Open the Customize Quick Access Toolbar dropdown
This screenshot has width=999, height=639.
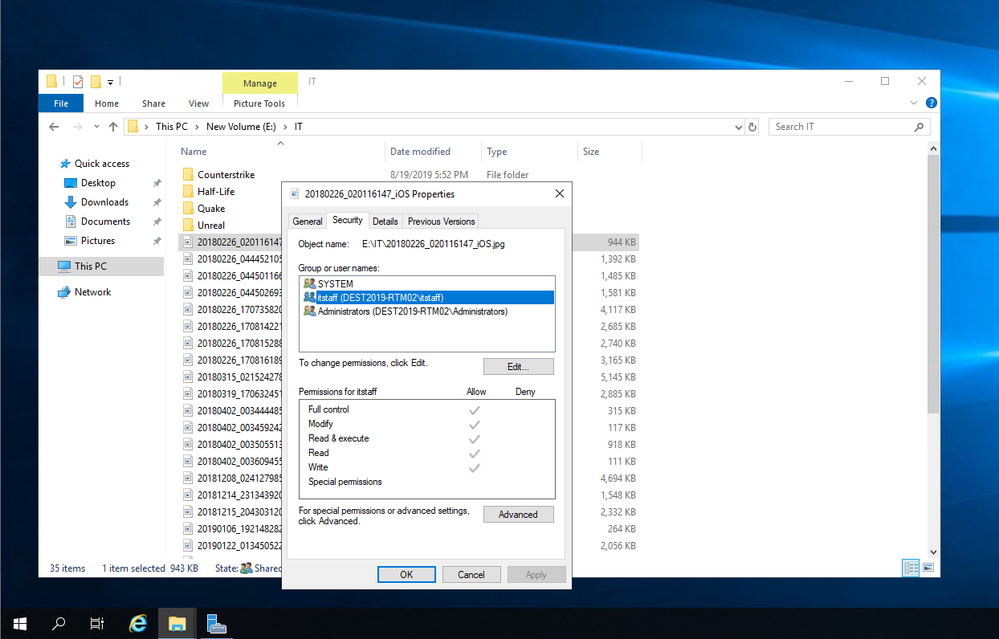110,82
